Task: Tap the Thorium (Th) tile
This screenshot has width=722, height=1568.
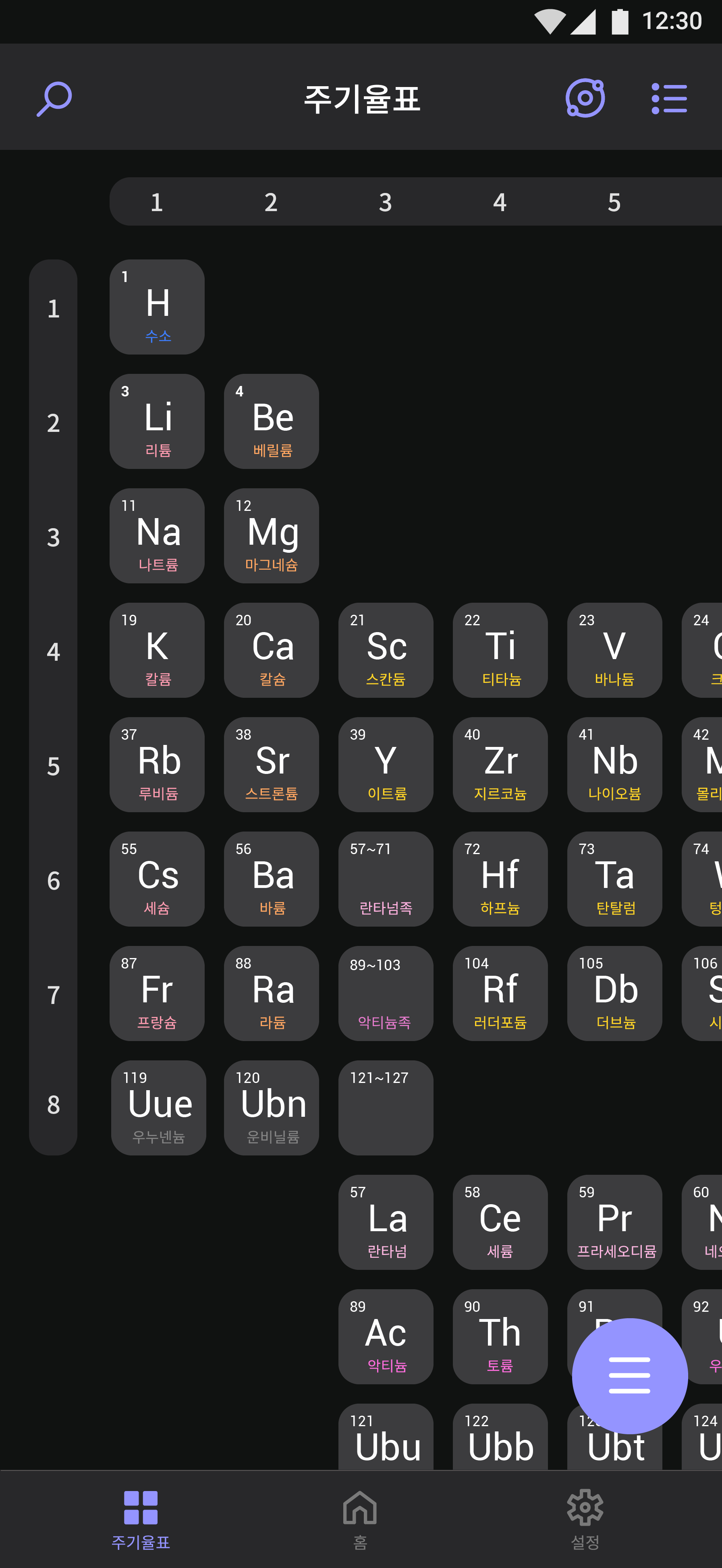Action: click(x=500, y=1337)
